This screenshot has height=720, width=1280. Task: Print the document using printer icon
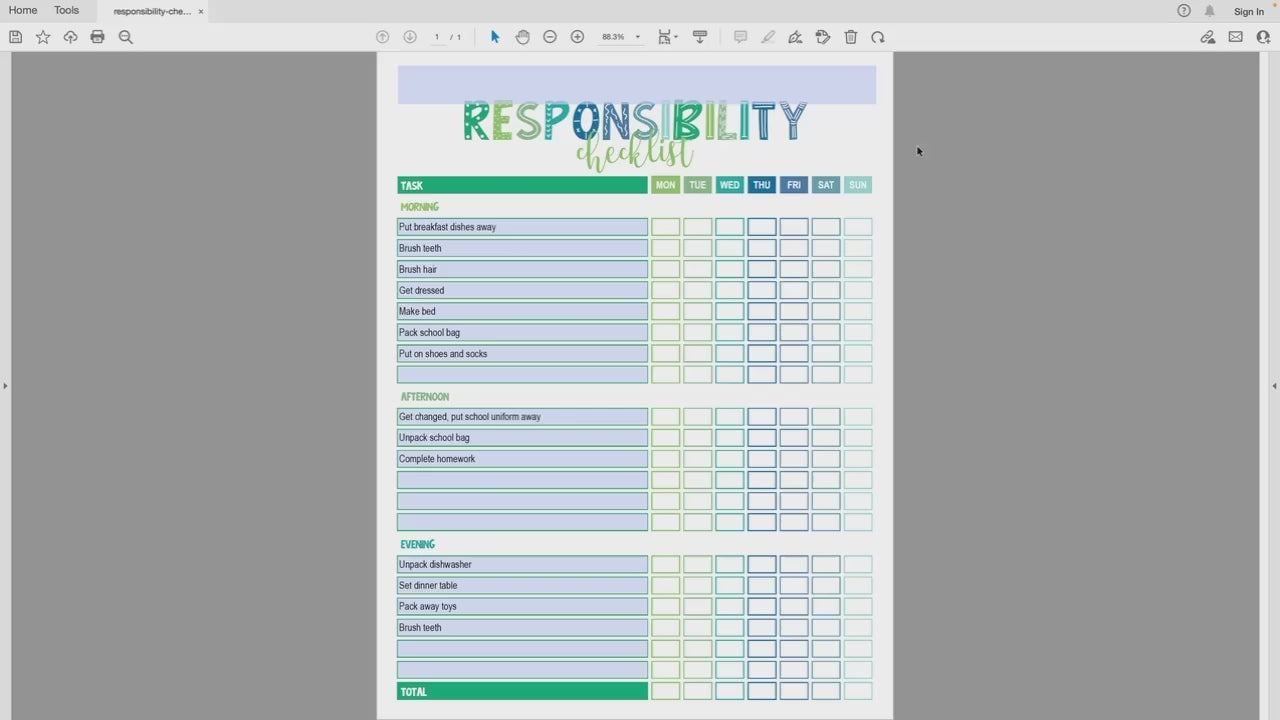click(x=97, y=37)
